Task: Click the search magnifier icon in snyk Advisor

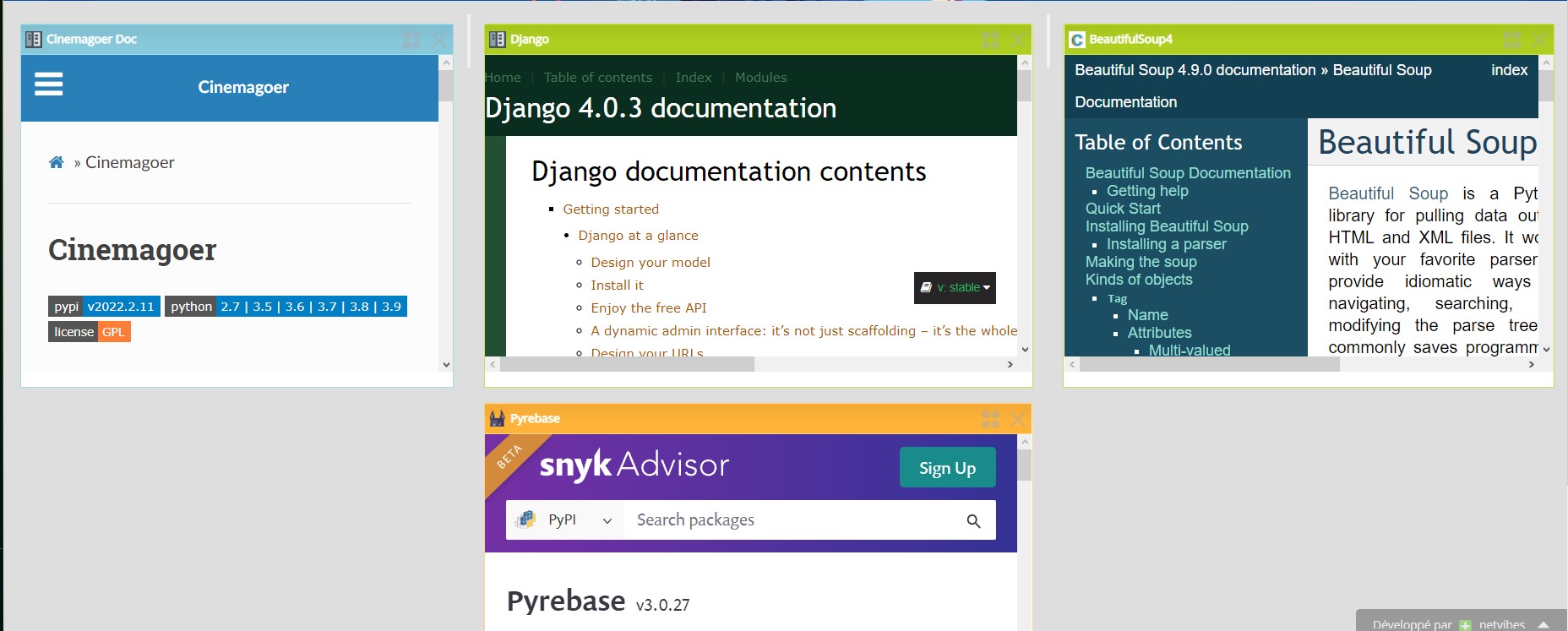Action: coord(973,521)
